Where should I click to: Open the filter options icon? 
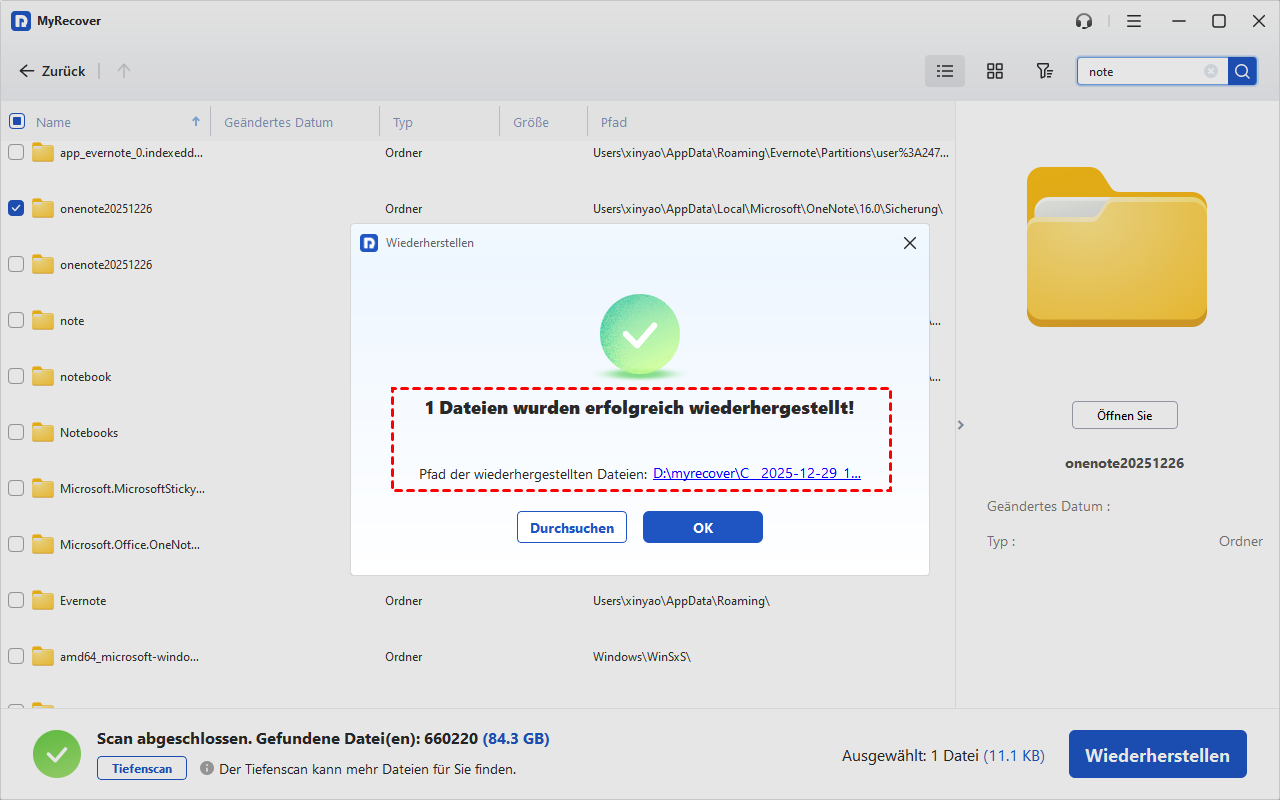click(1044, 71)
